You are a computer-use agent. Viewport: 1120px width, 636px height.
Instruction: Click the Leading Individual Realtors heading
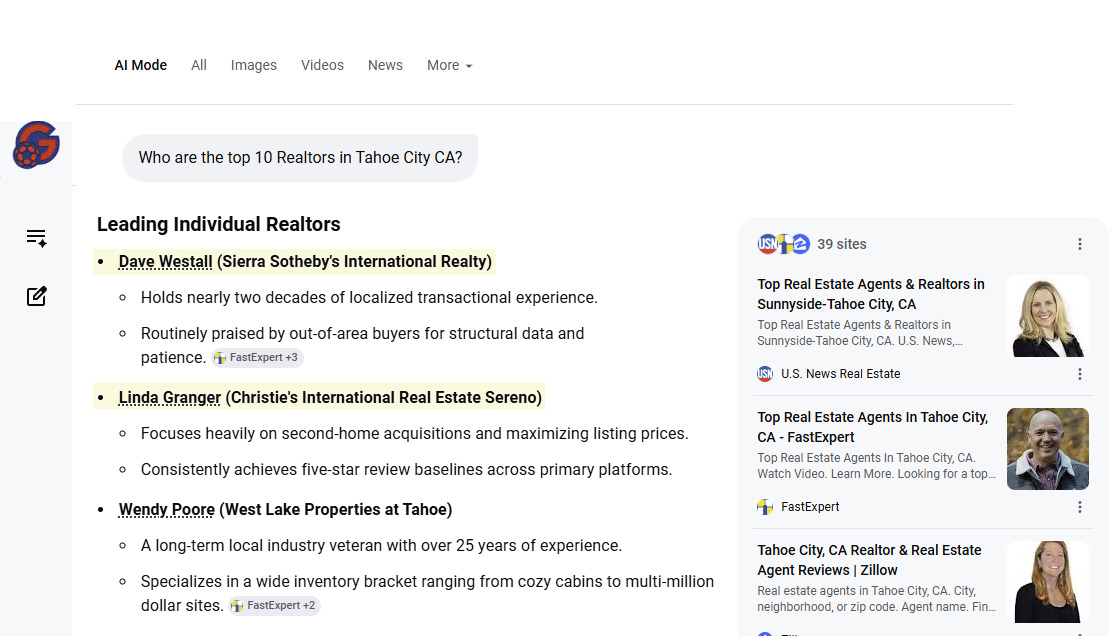click(x=219, y=224)
